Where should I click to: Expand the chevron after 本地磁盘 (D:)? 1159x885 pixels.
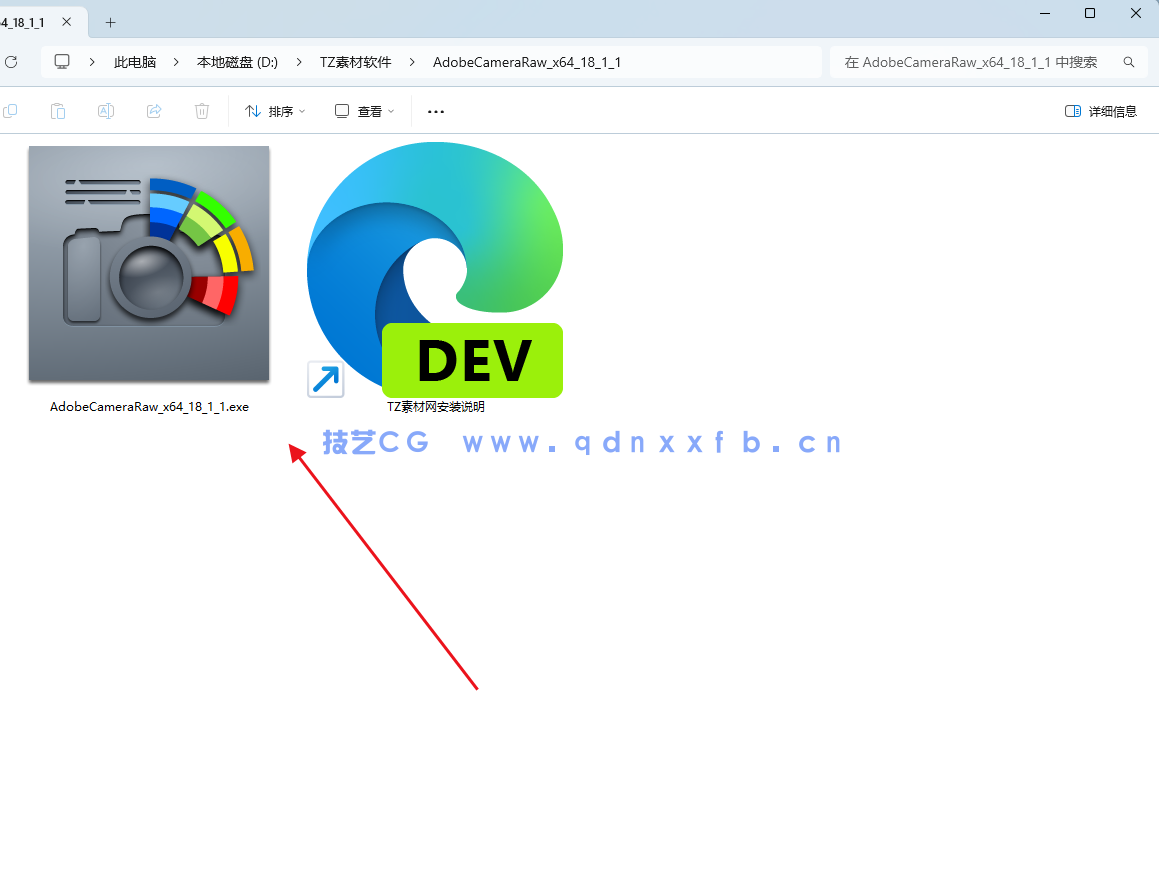298,61
